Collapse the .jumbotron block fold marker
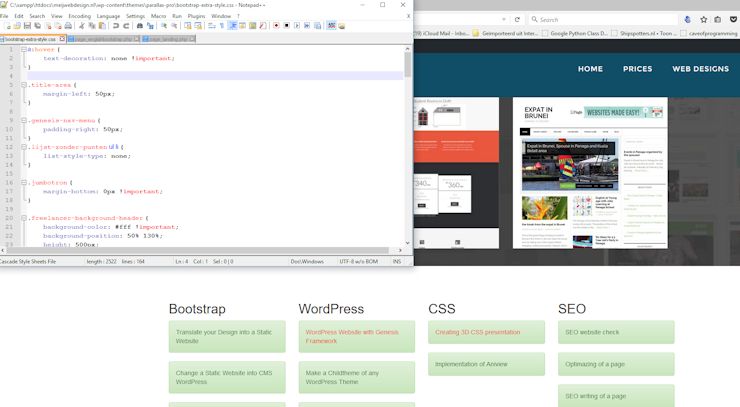This screenshot has width=740, height=407. tap(24, 182)
